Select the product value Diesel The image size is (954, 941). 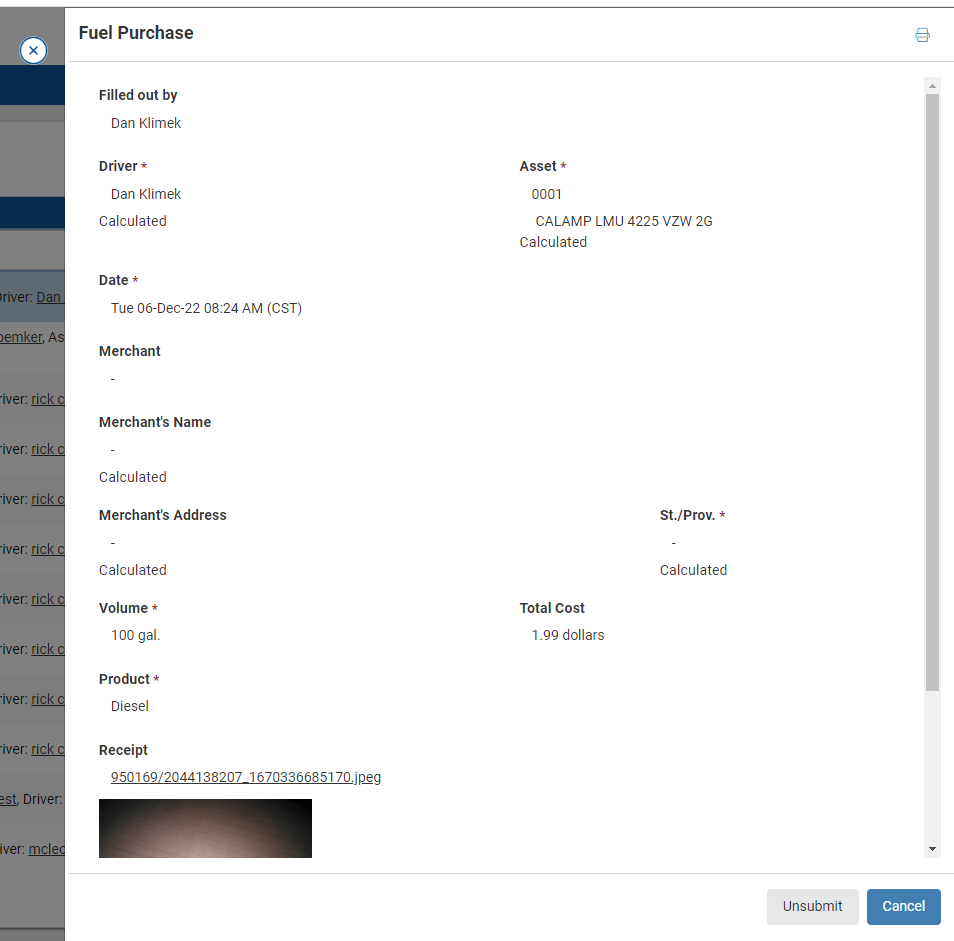click(x=130, y=706)
